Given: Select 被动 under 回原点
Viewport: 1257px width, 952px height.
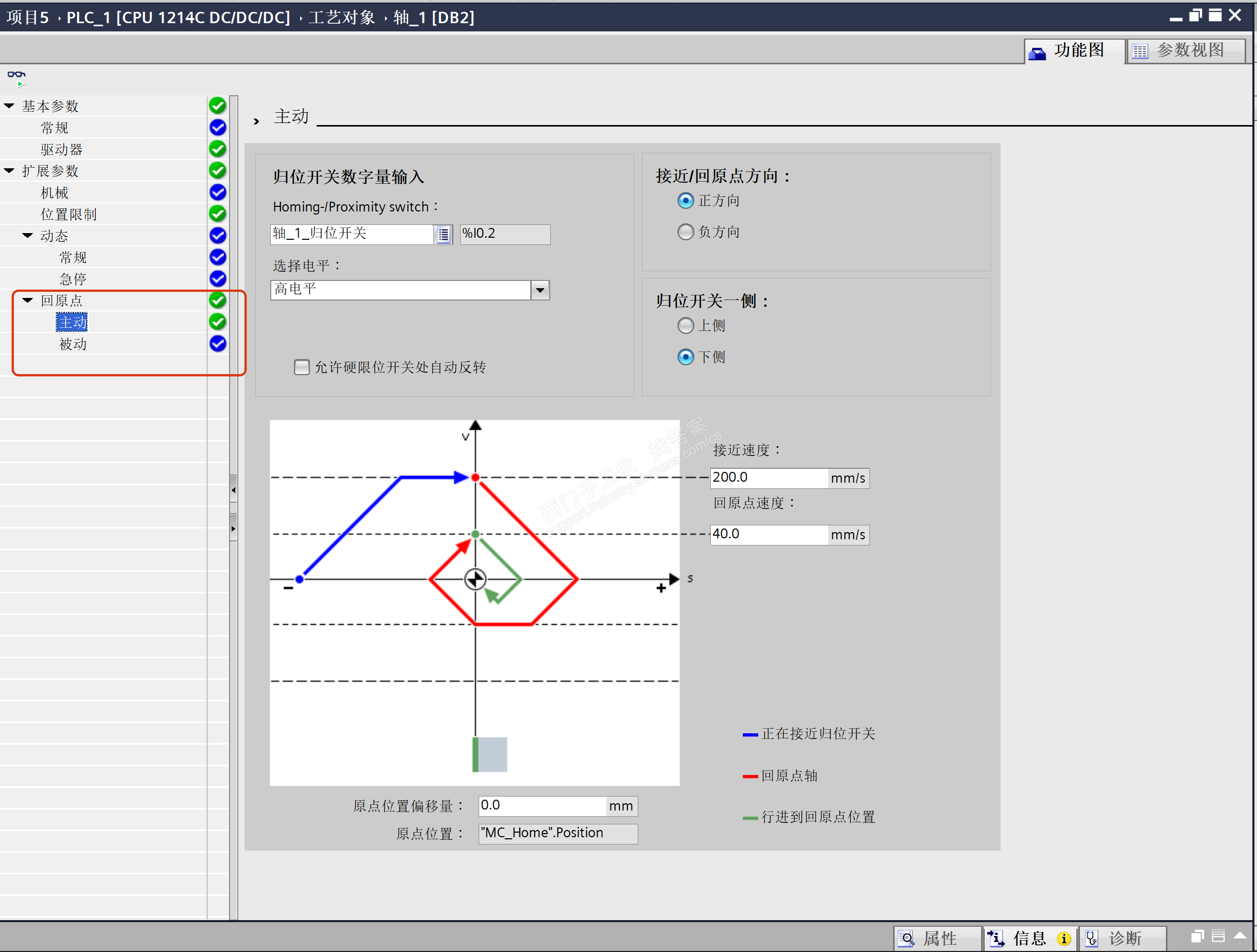Looking at the screenshot, I should 73,344.
